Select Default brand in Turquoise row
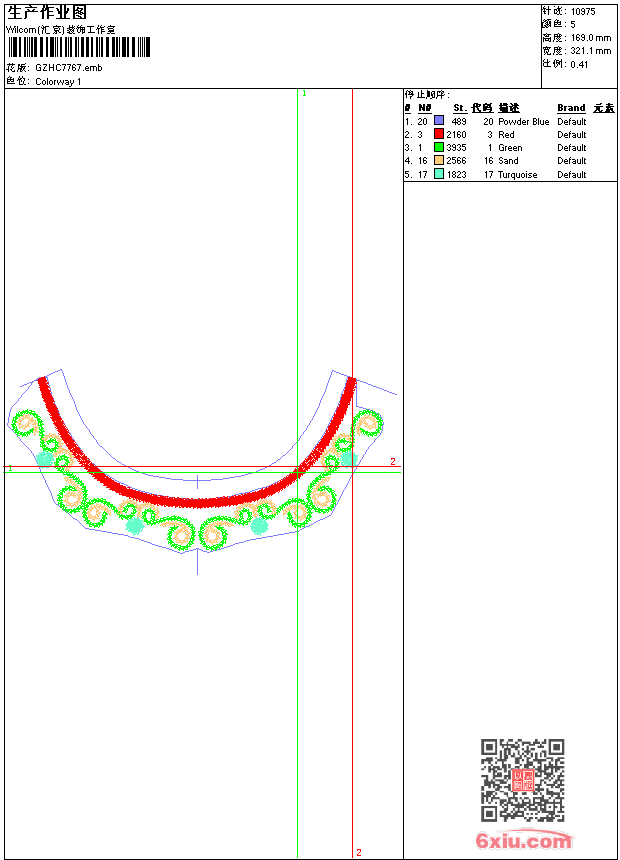This screenshot has height=860, width=620. [x=572, y=175]
